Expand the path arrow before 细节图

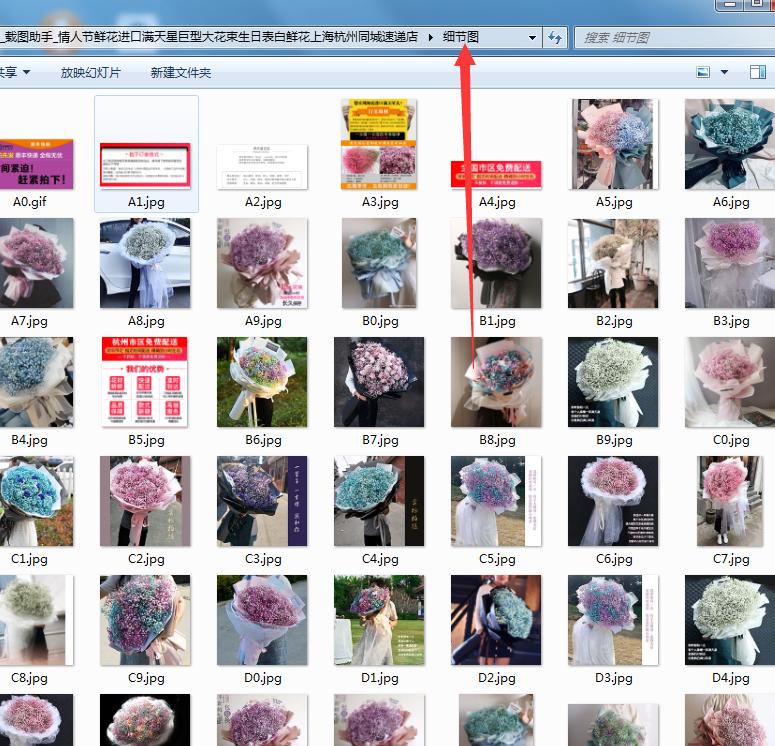431,37
